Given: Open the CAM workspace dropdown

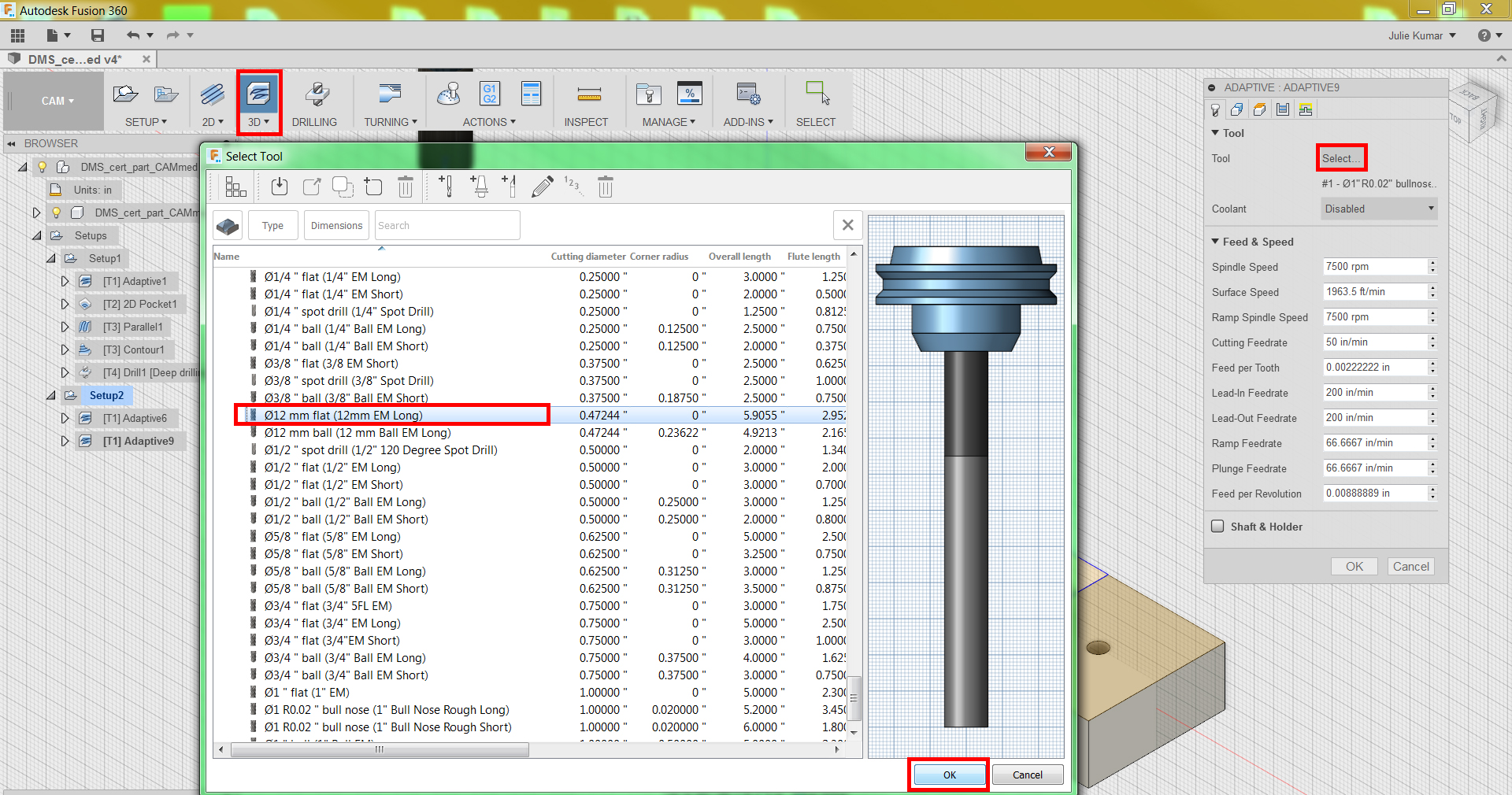Looking at the screenshot, I should point(57,101).
